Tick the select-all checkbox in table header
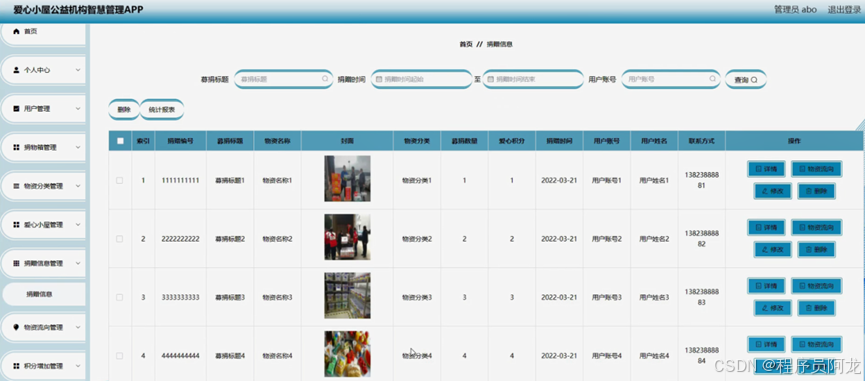 click(x=120, y=141)
